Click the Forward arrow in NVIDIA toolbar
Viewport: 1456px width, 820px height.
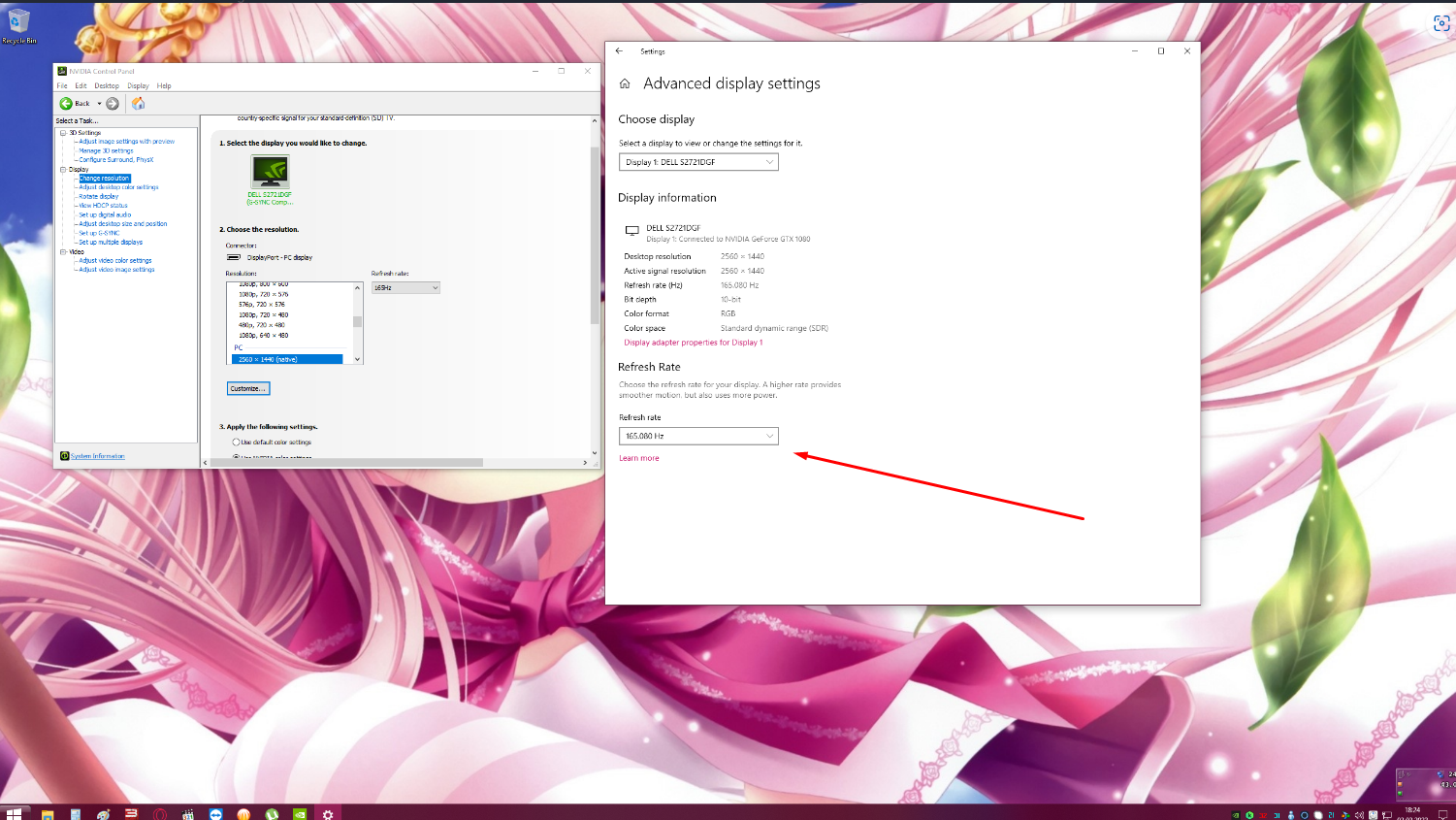pos(113,104)
